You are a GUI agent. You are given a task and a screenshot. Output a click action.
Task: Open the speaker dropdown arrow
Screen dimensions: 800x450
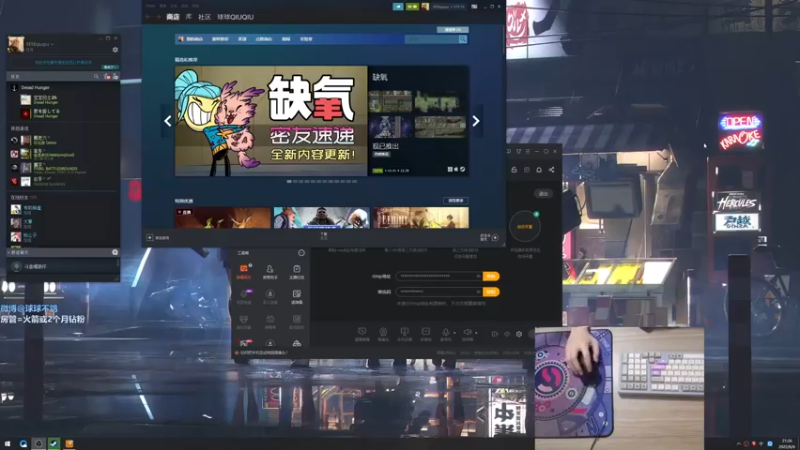point(476,333)
